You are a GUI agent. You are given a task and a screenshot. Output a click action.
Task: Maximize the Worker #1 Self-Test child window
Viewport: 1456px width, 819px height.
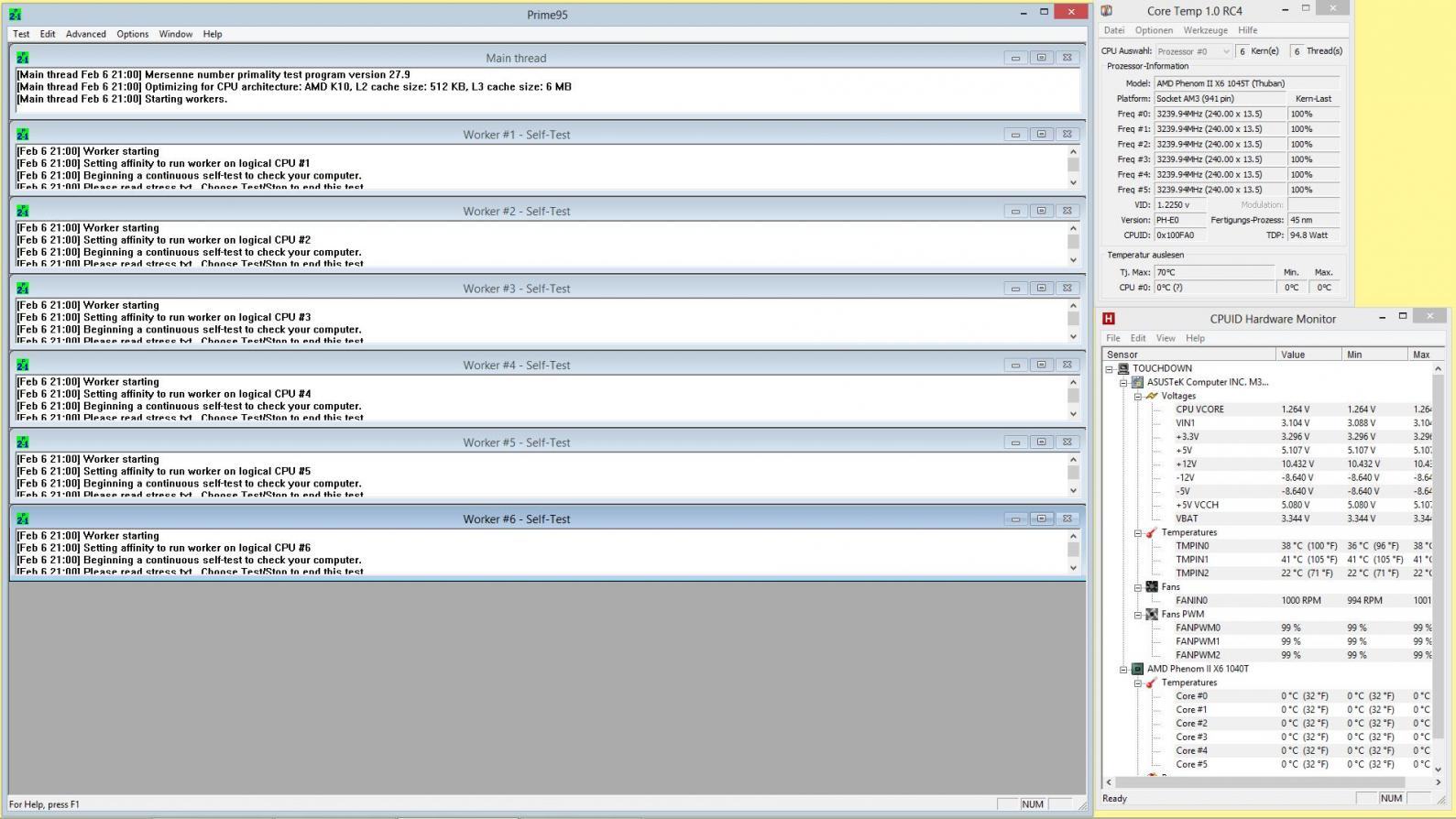pos(1041,134)
